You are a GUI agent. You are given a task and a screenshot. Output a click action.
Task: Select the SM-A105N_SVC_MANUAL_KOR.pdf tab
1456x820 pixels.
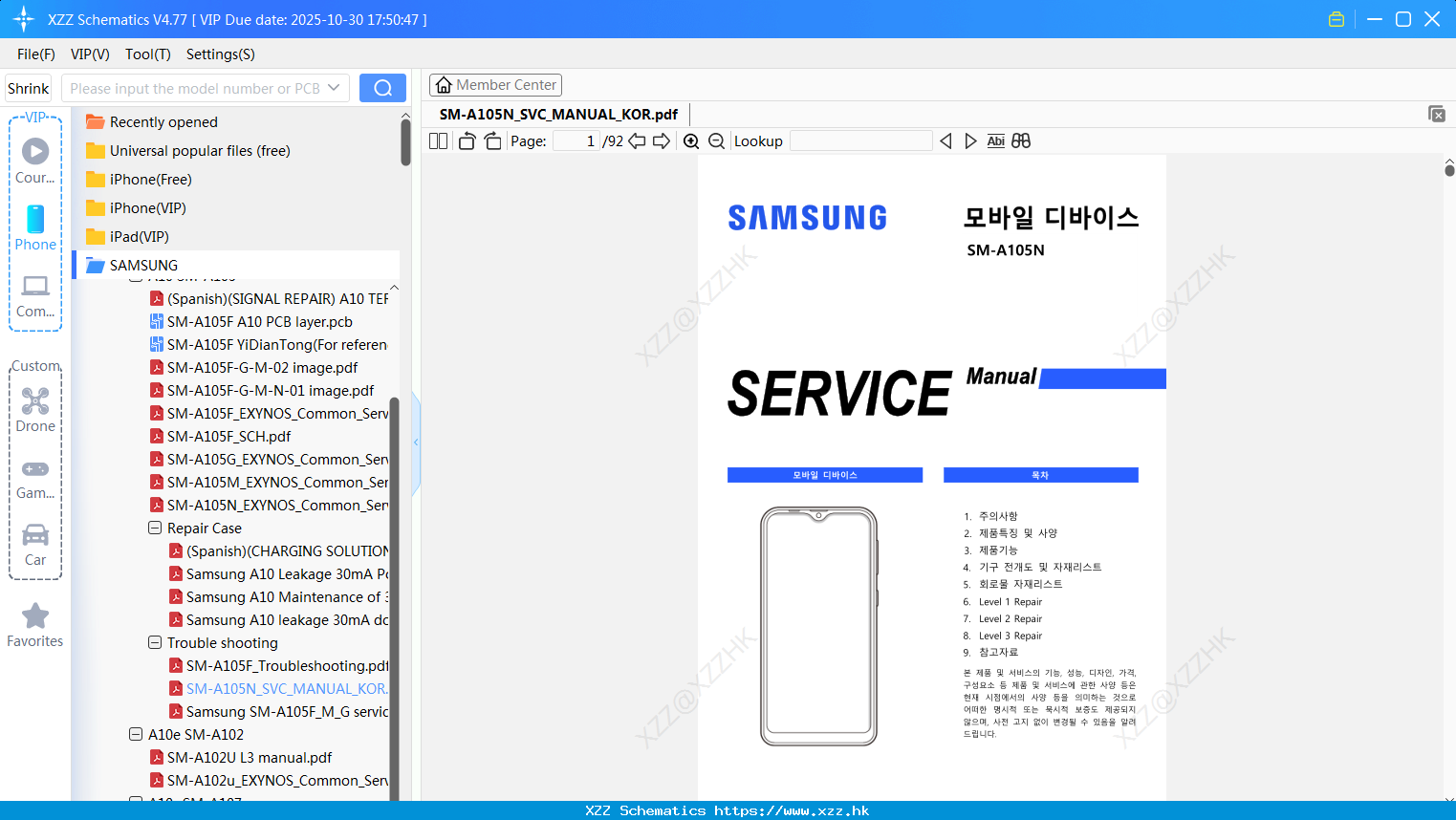pyautogui.click(x=558, y=114)
